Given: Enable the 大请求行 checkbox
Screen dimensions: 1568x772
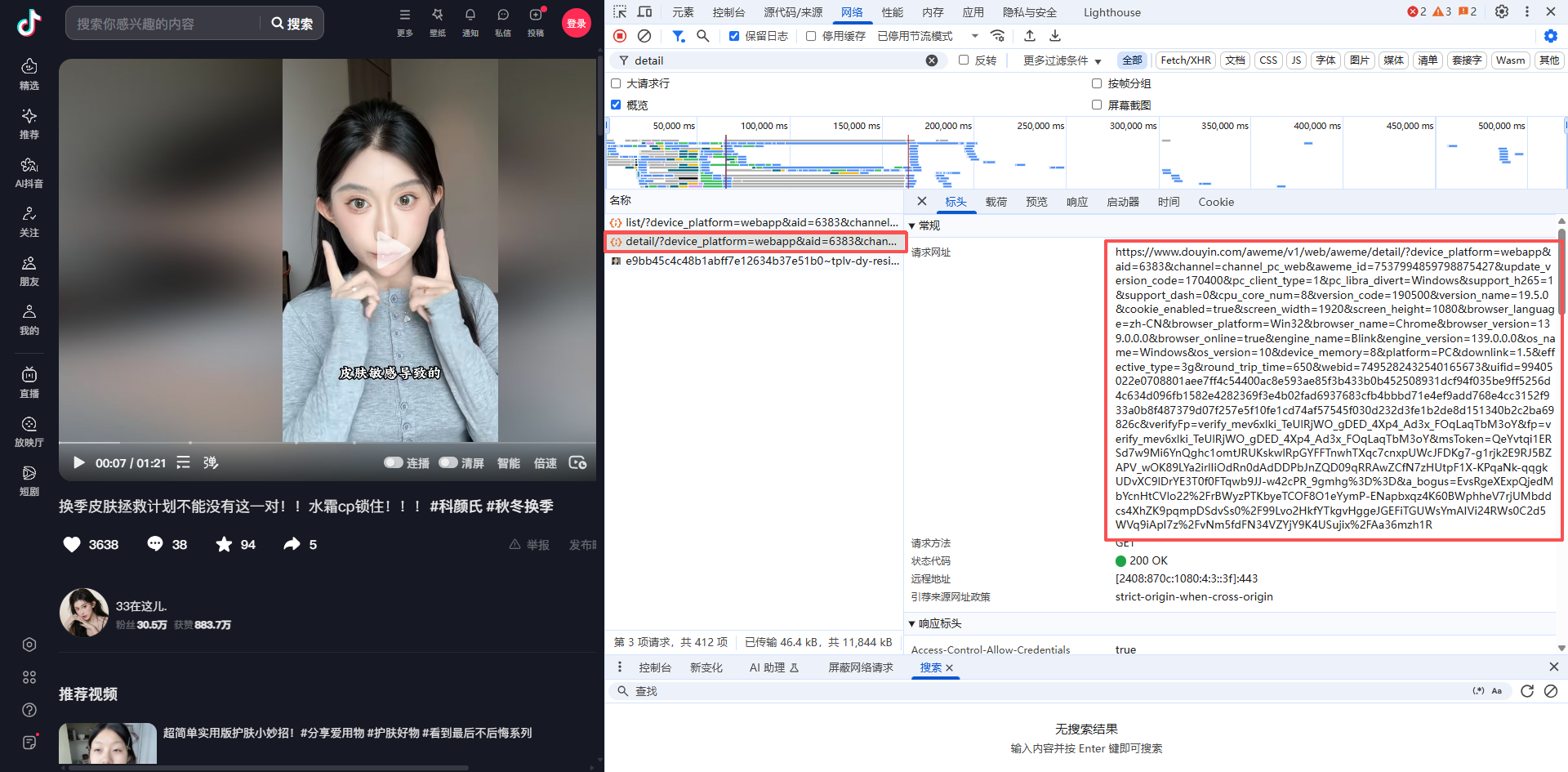Looking at the screenshot, I should [616, 83].
